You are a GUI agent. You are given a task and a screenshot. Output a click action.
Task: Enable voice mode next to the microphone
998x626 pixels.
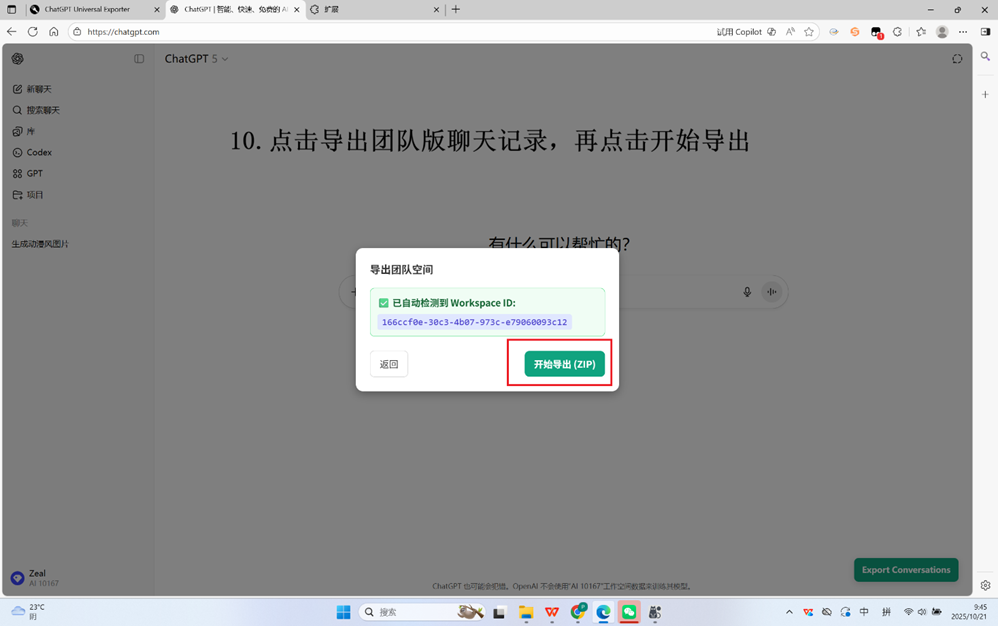[x=771, y=291]
